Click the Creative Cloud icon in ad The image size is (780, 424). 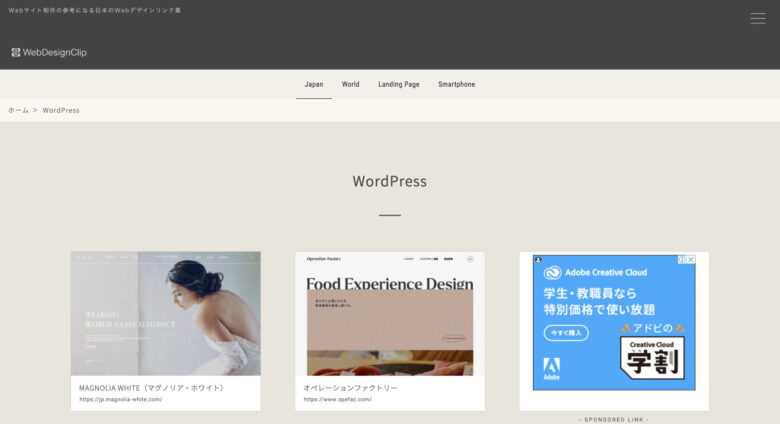pyautogui.click(x=552, y=272)
